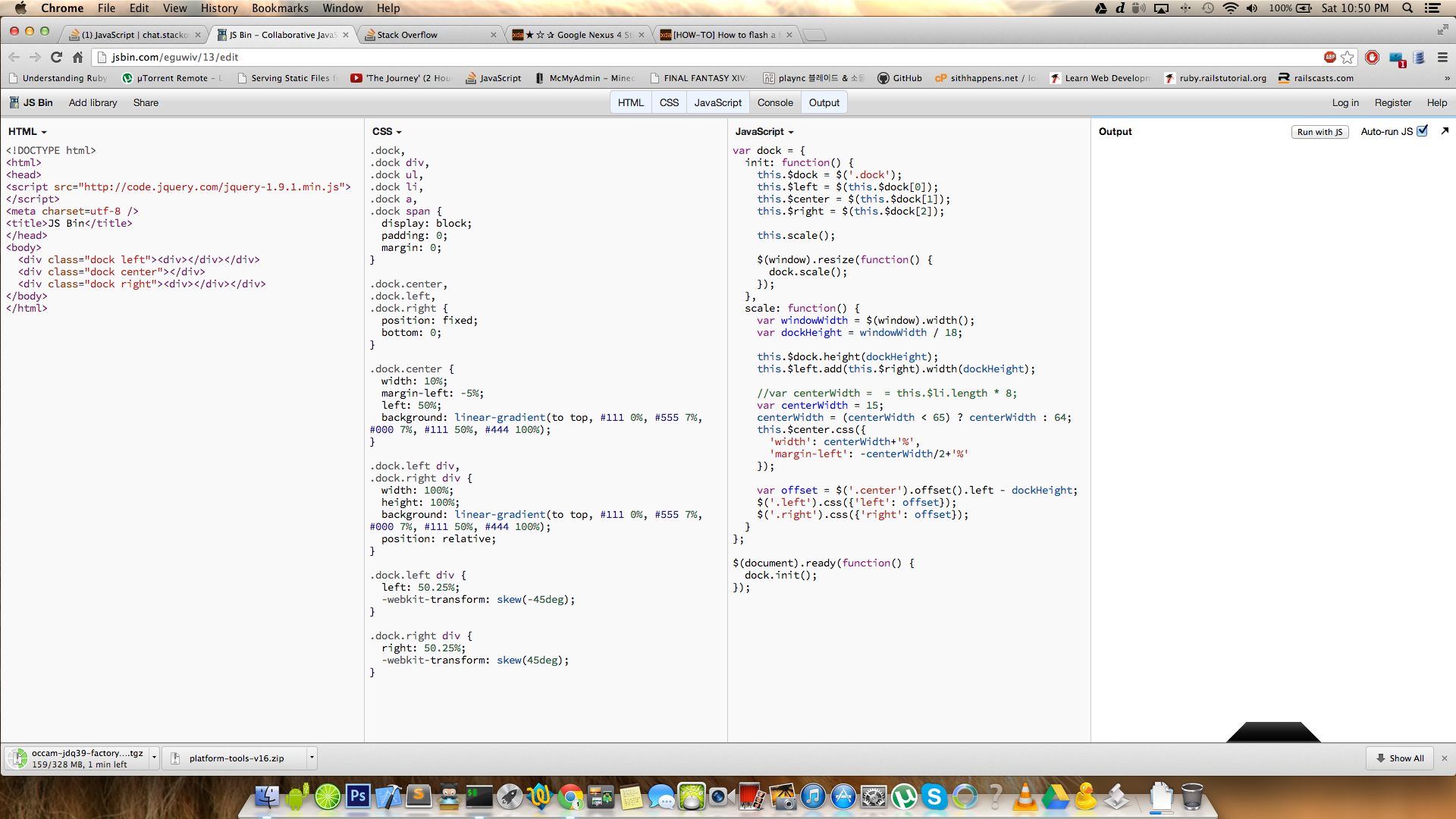Click the Register link
This screenshot has height=819, width=1456.
point(1393,102)
